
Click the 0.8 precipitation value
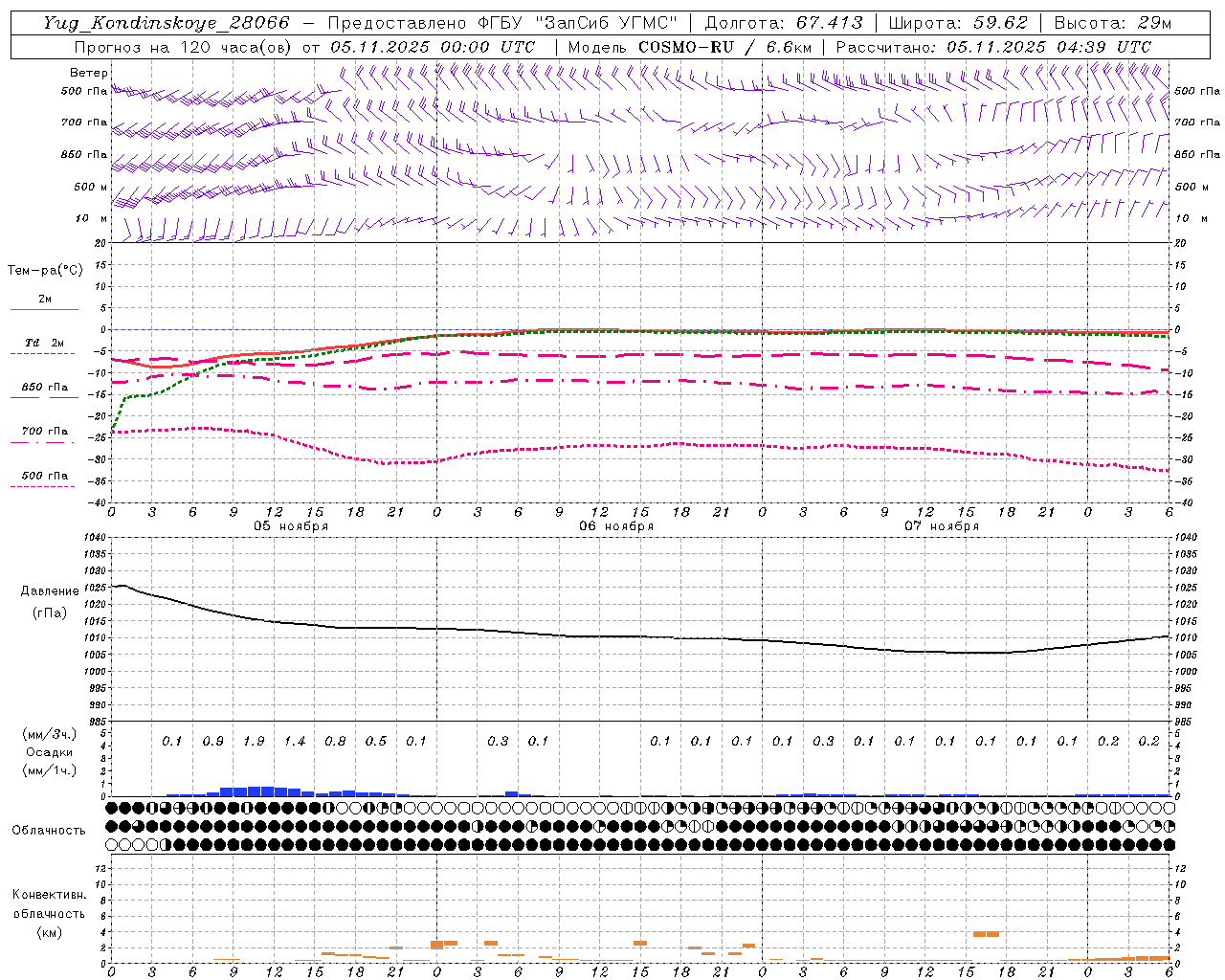click(x=335, y=742)
